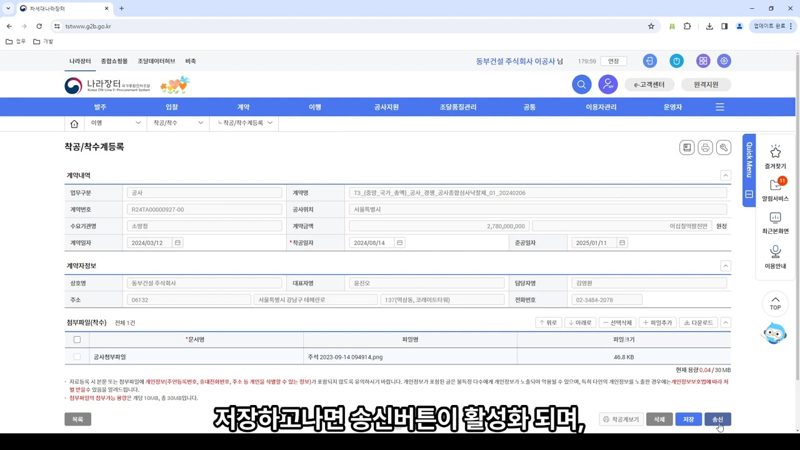Click the 송신 send button
Viewport: 800px width, 450px height.
(x=718, y=419)
